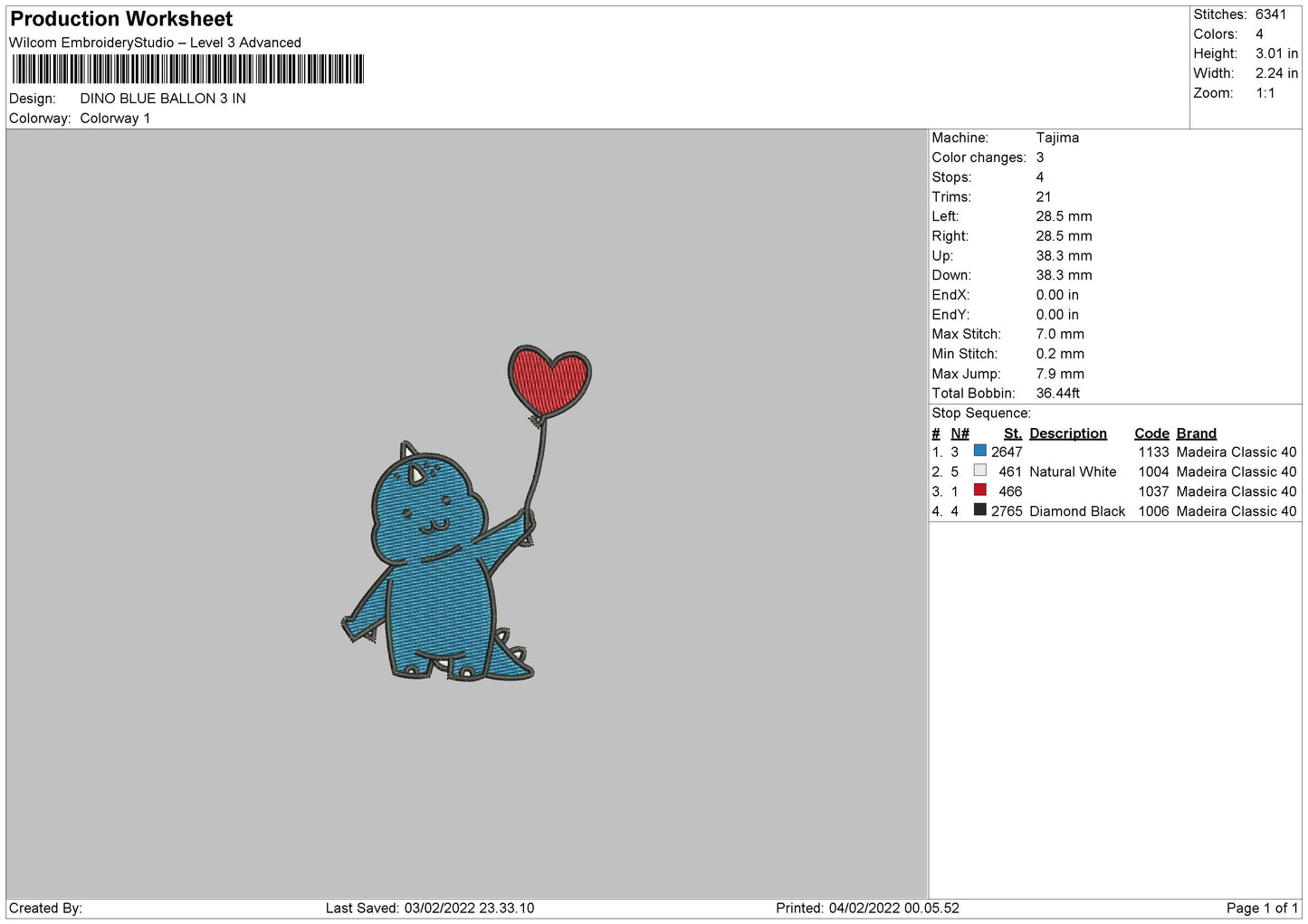The height and width of the screenshot is (924, 1308).
Task: Click the blue thread color swatch
Action: pyautogui.click(x=979, y=451)
